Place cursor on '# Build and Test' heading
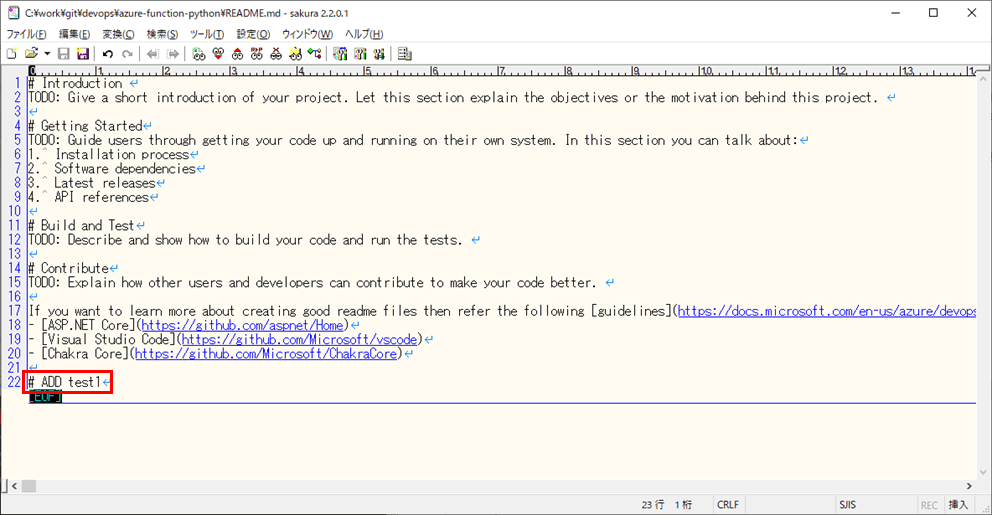The width and height of the screenshot is (992, 515). pyautogui.click(x=82, y=226)
